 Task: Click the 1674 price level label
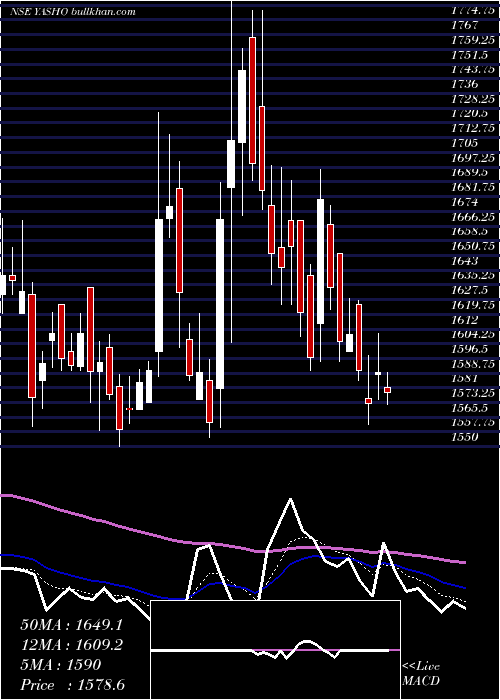464,202
